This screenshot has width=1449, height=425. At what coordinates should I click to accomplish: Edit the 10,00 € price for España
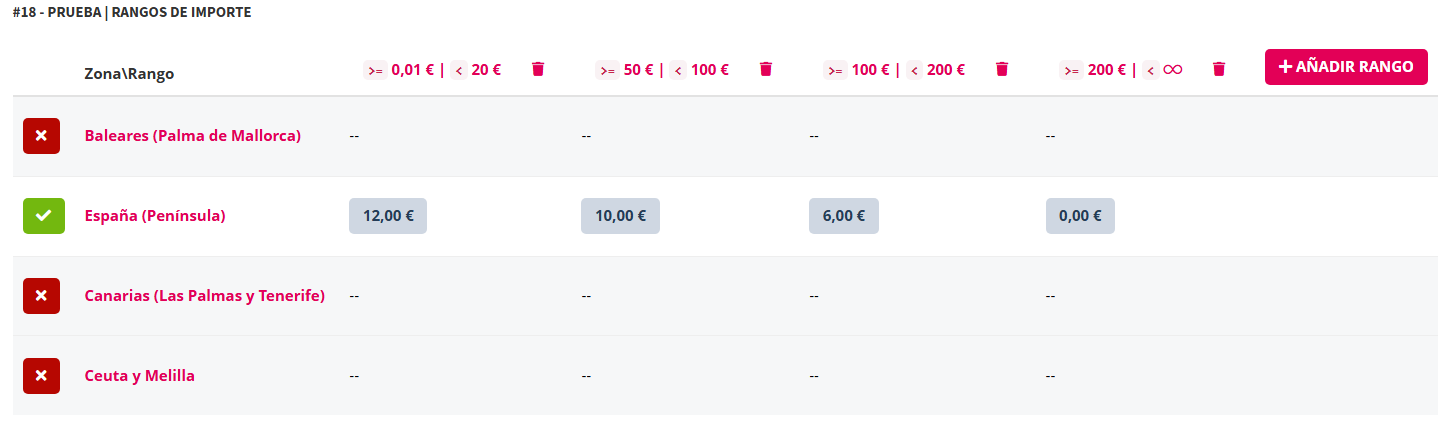[x=620, y=215]
